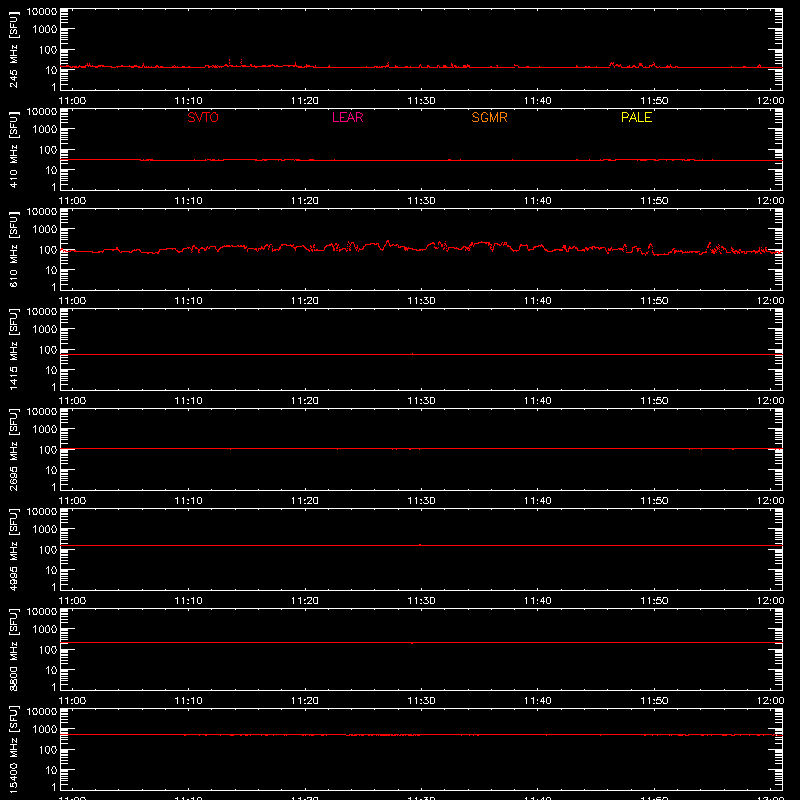This screenshot has height=800, width=800.
Task: Click the 10 tick on the 15400 MHz axis
Action: point(51,770)
